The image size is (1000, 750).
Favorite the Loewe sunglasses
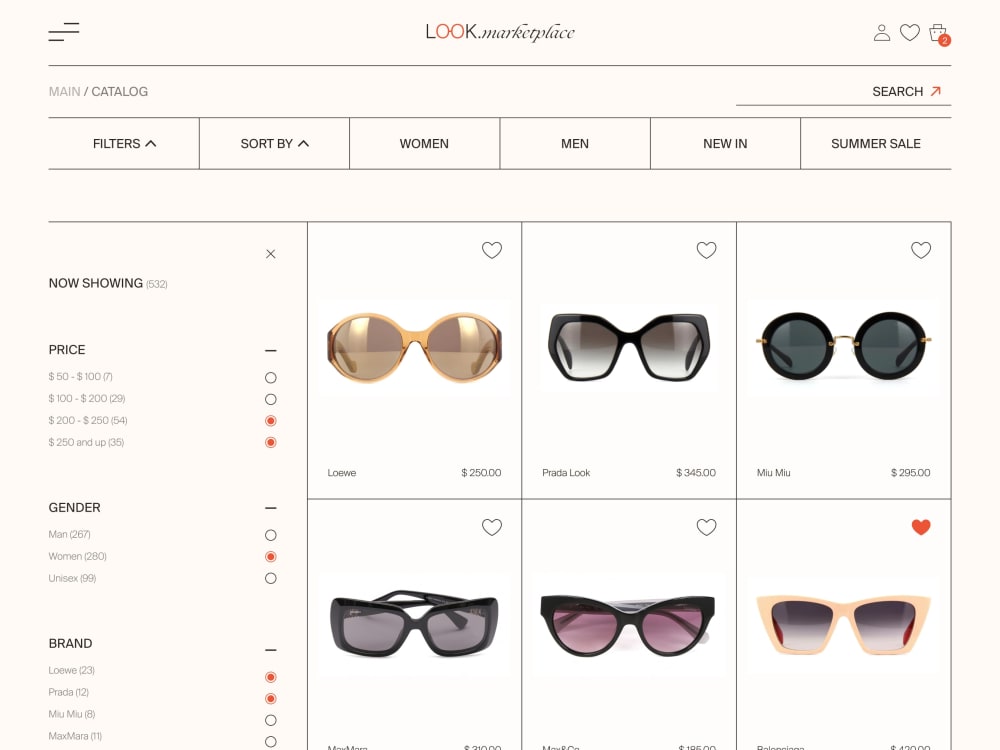click(x=492, y=250)
